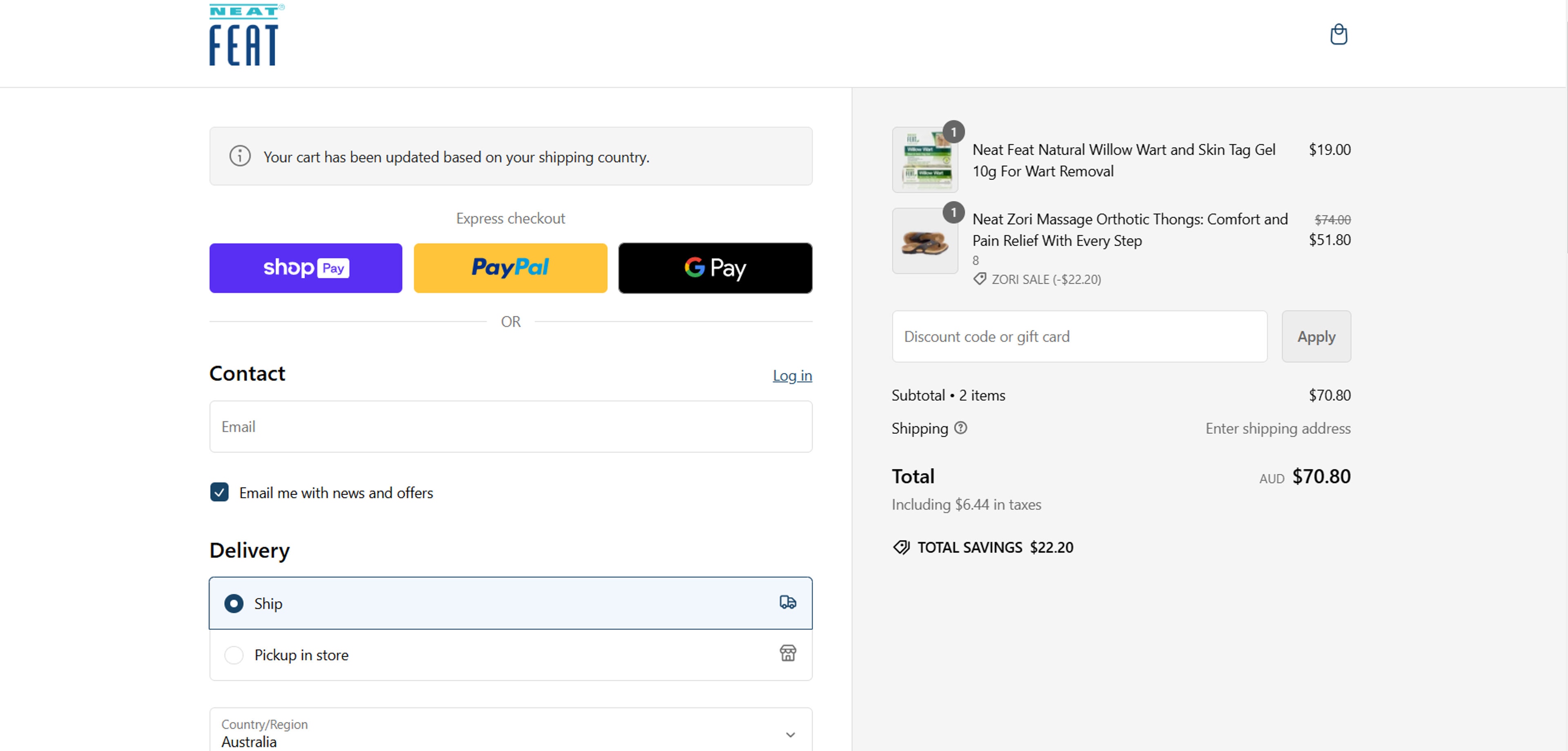Click the Subtotal 2 items label
The image size is (1568, 751).
pos(948,395)
